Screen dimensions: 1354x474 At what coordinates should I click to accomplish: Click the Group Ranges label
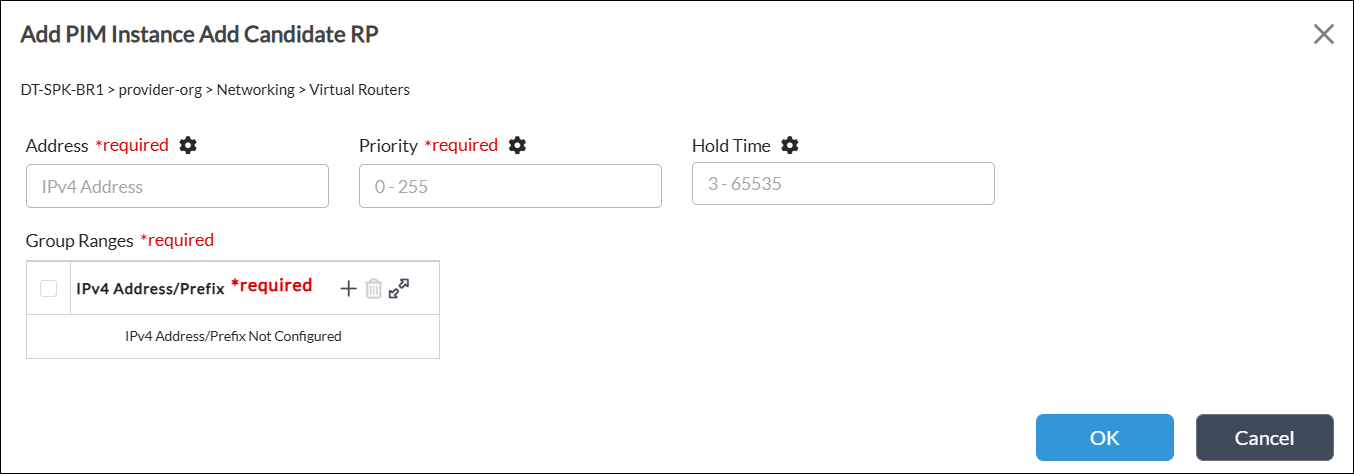[79, 240]
